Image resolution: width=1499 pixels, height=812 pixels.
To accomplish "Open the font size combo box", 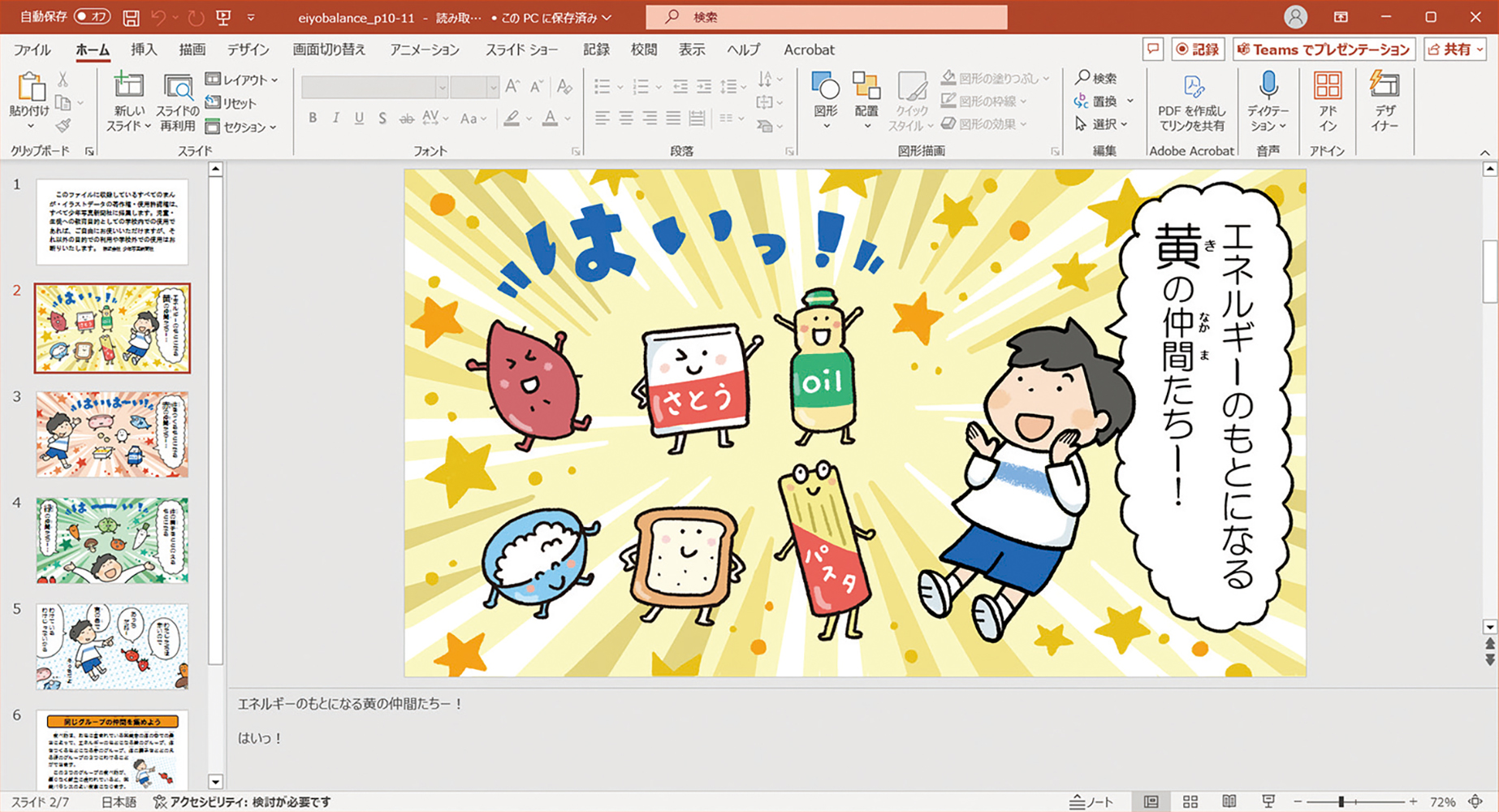I will 474,86.
